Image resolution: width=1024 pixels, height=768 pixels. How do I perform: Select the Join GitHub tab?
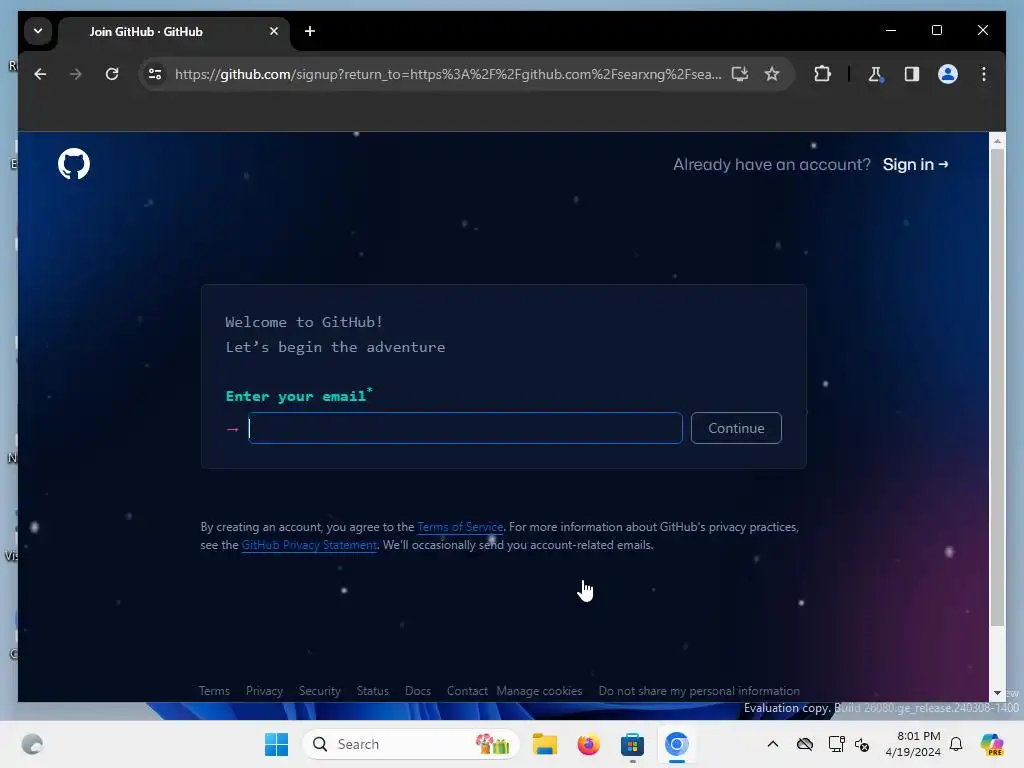coord(174,31)
